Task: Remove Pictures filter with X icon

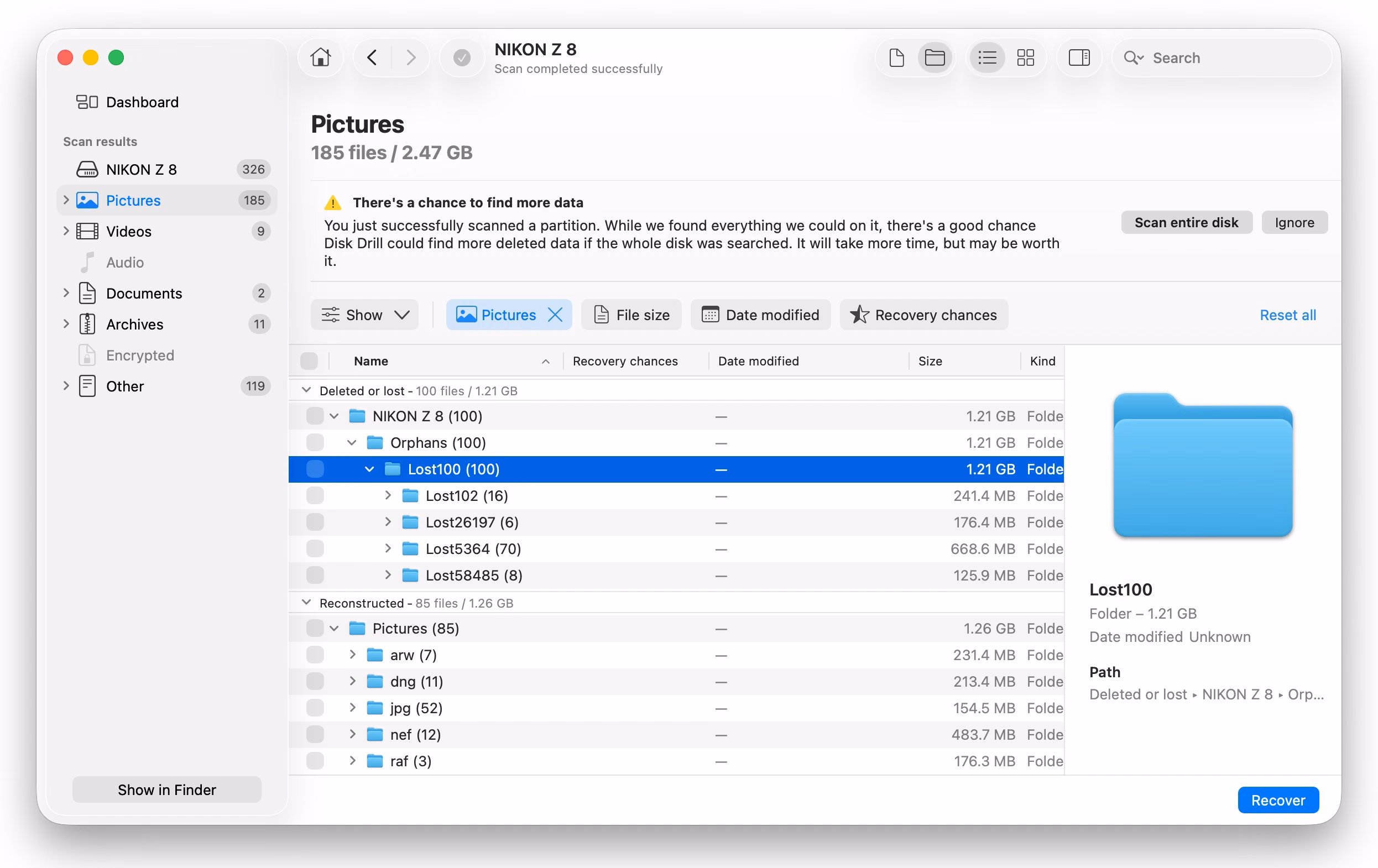Action: tap(555, 315)
